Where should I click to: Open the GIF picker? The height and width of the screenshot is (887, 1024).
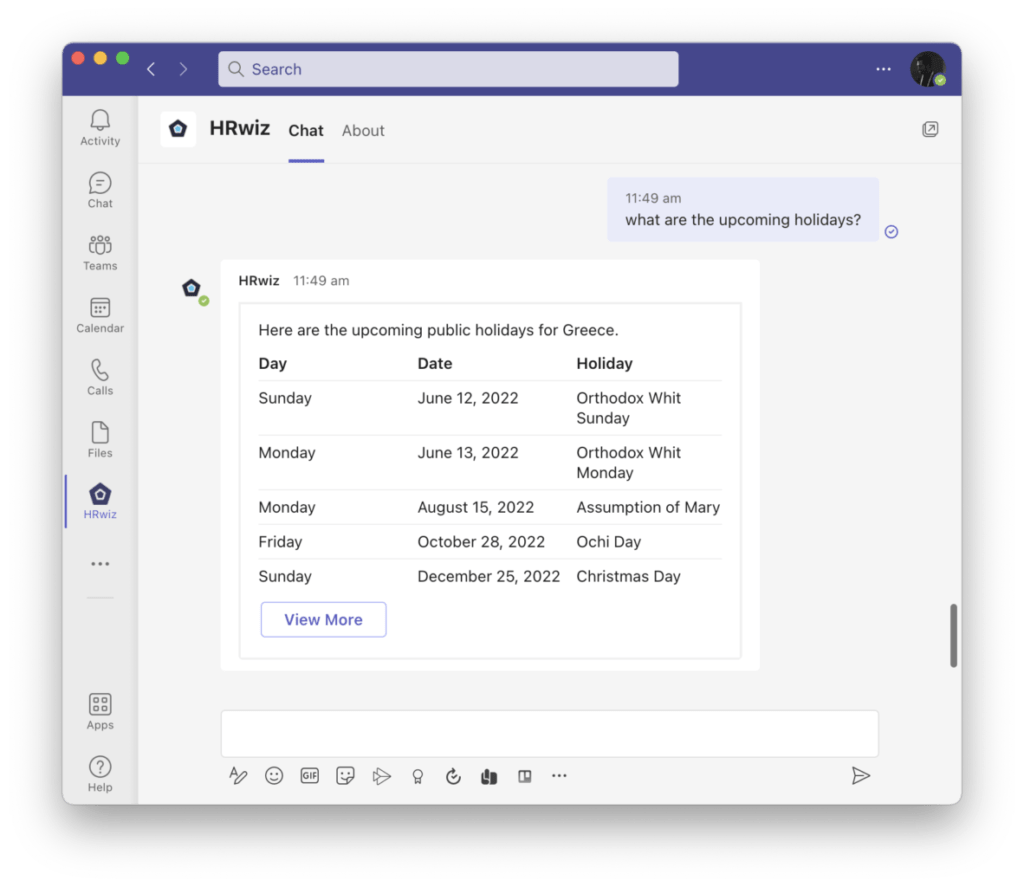tap(310, 775)
